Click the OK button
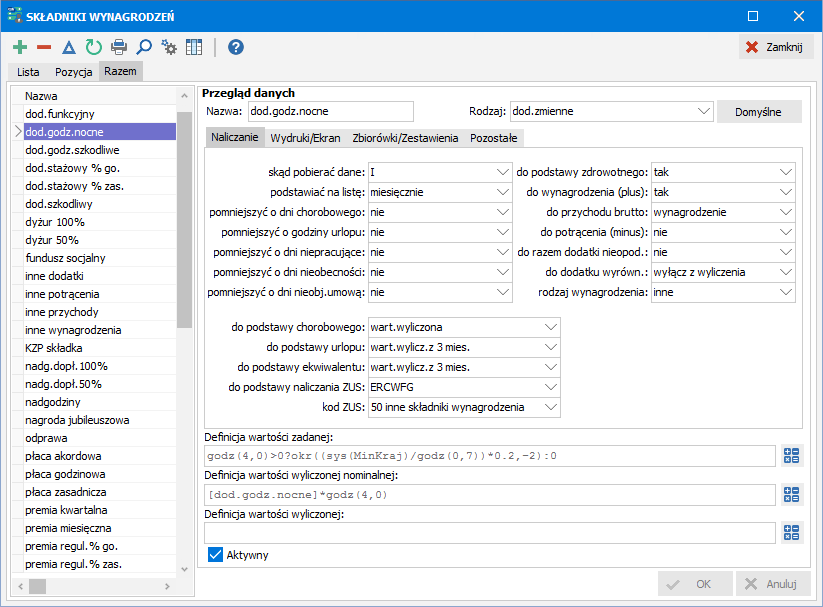Viewport: 823px width, 607px height. click(x=695, y=584)
